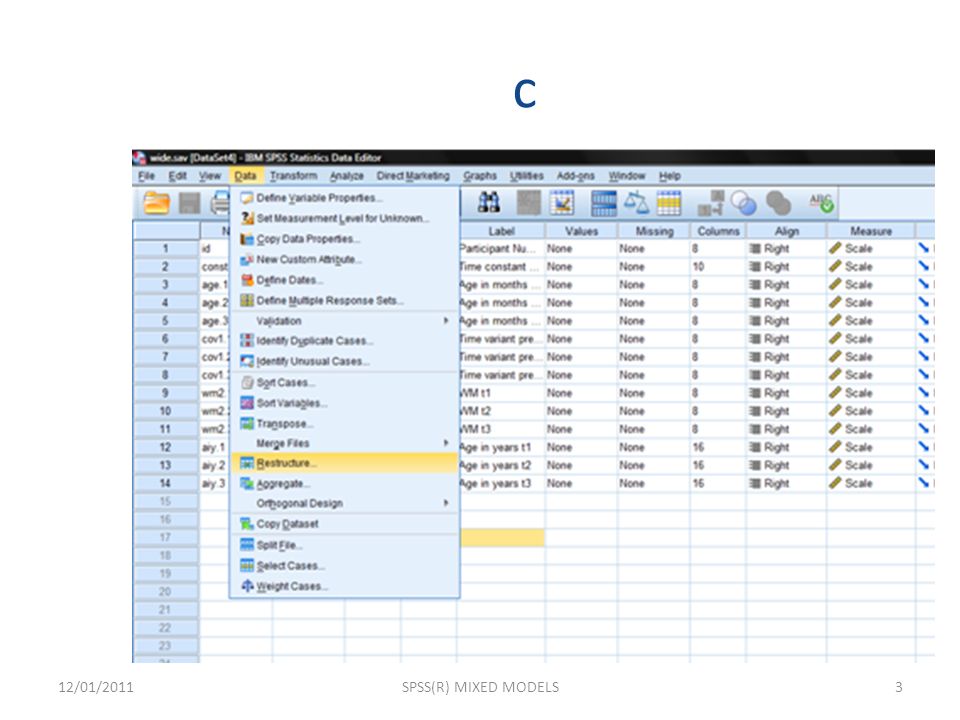
Task: Click the calendar icon beside Define Dates
Action: (x=247, y=280)
